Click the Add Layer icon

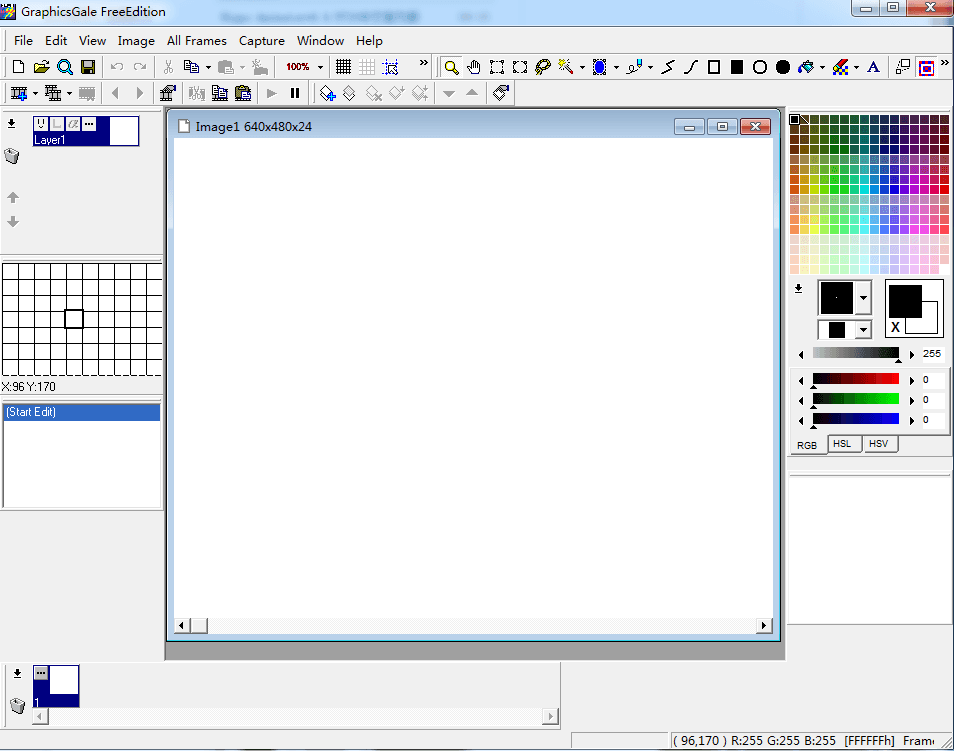coord(327,93)
